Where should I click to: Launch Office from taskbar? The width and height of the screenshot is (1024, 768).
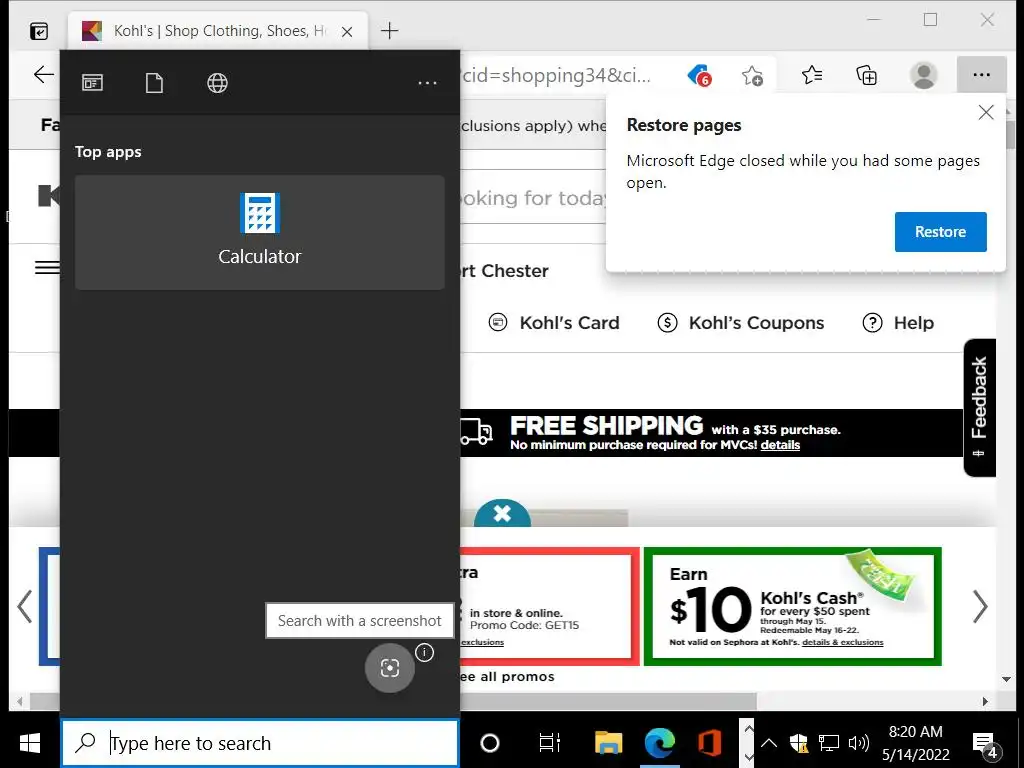(709, 743)
